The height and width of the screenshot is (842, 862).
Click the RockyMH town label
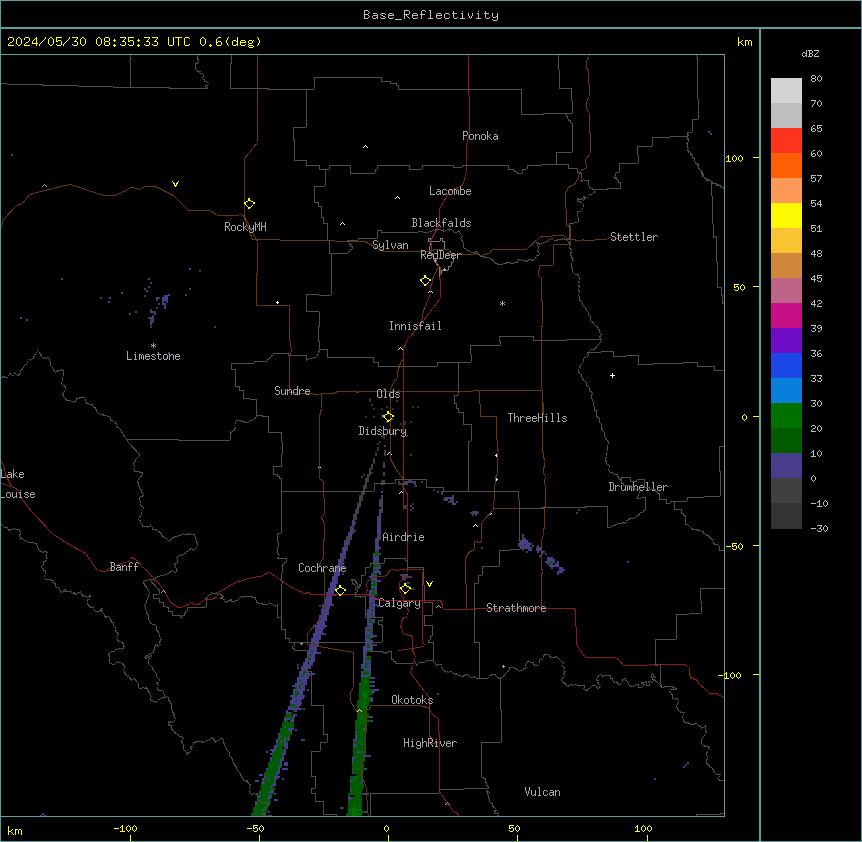(245, 227)
